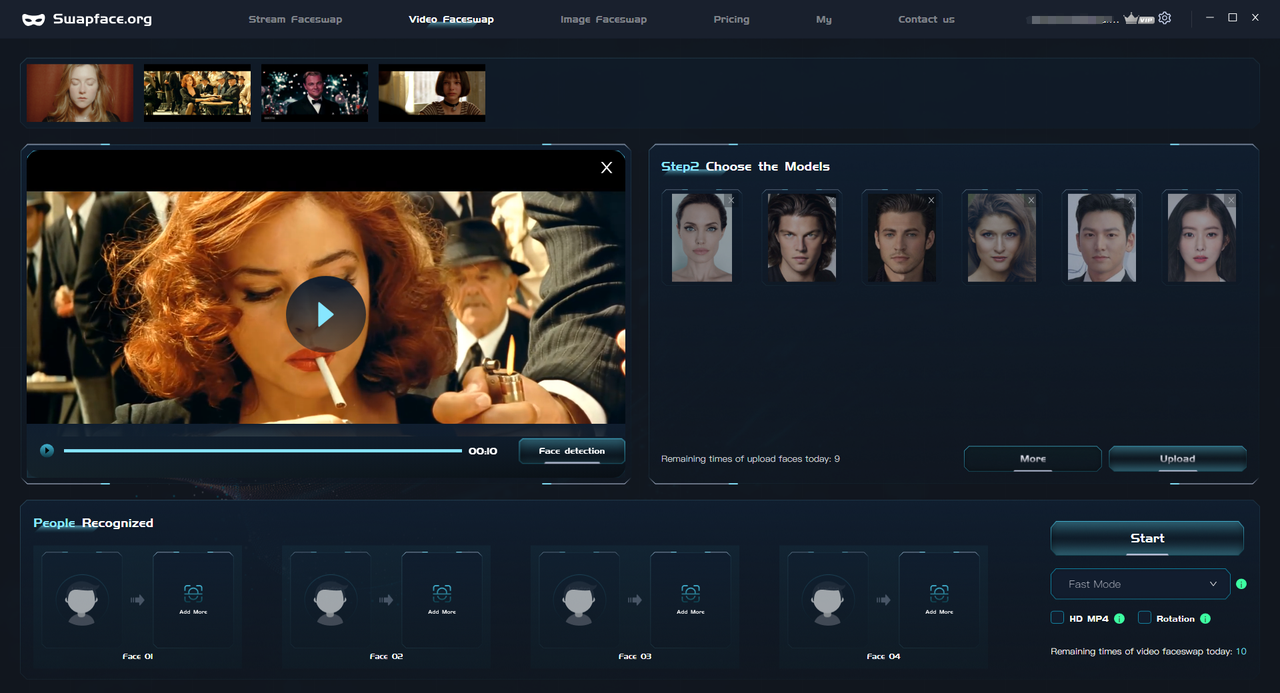Screen dimensions: 1280x693
Task: Choose the group-at-table sample video
Action: tap(197, 93)
